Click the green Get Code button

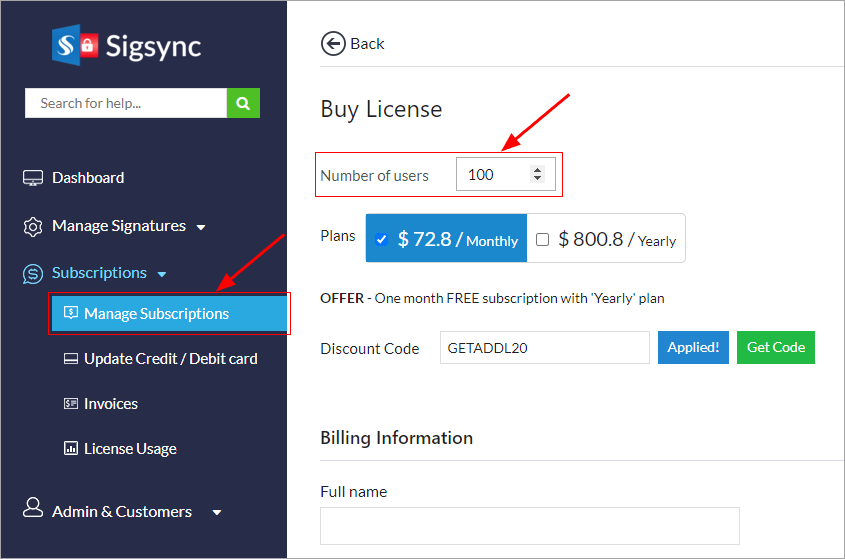coord(776,347)
